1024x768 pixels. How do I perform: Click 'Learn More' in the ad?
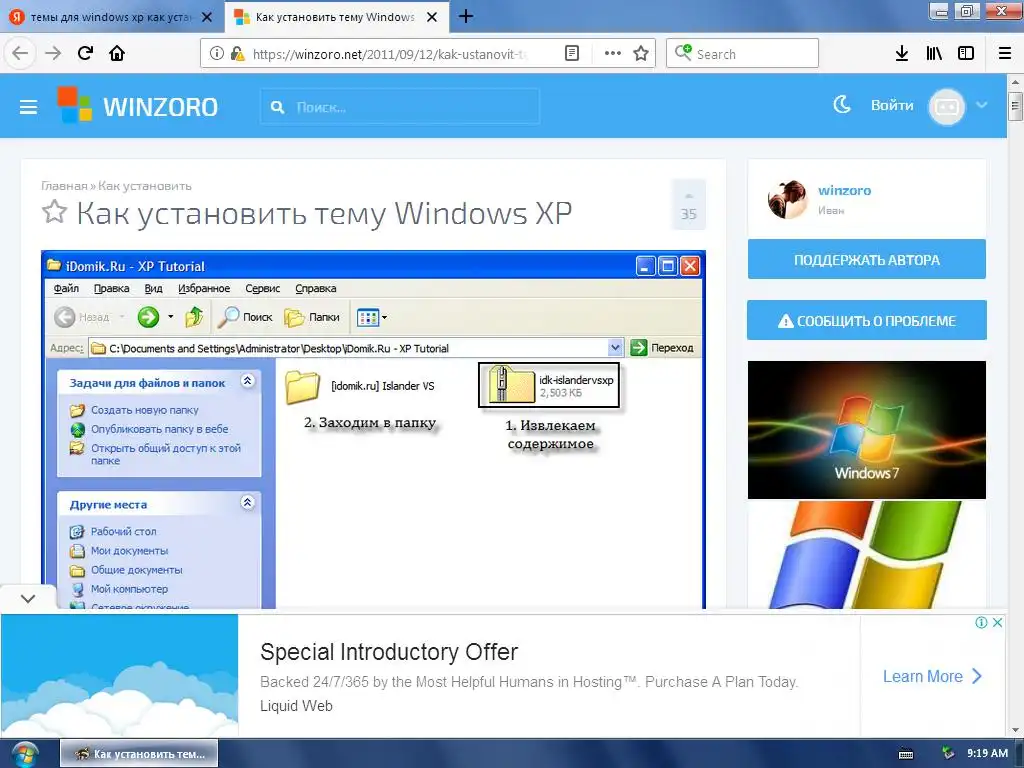coord(932,676)
